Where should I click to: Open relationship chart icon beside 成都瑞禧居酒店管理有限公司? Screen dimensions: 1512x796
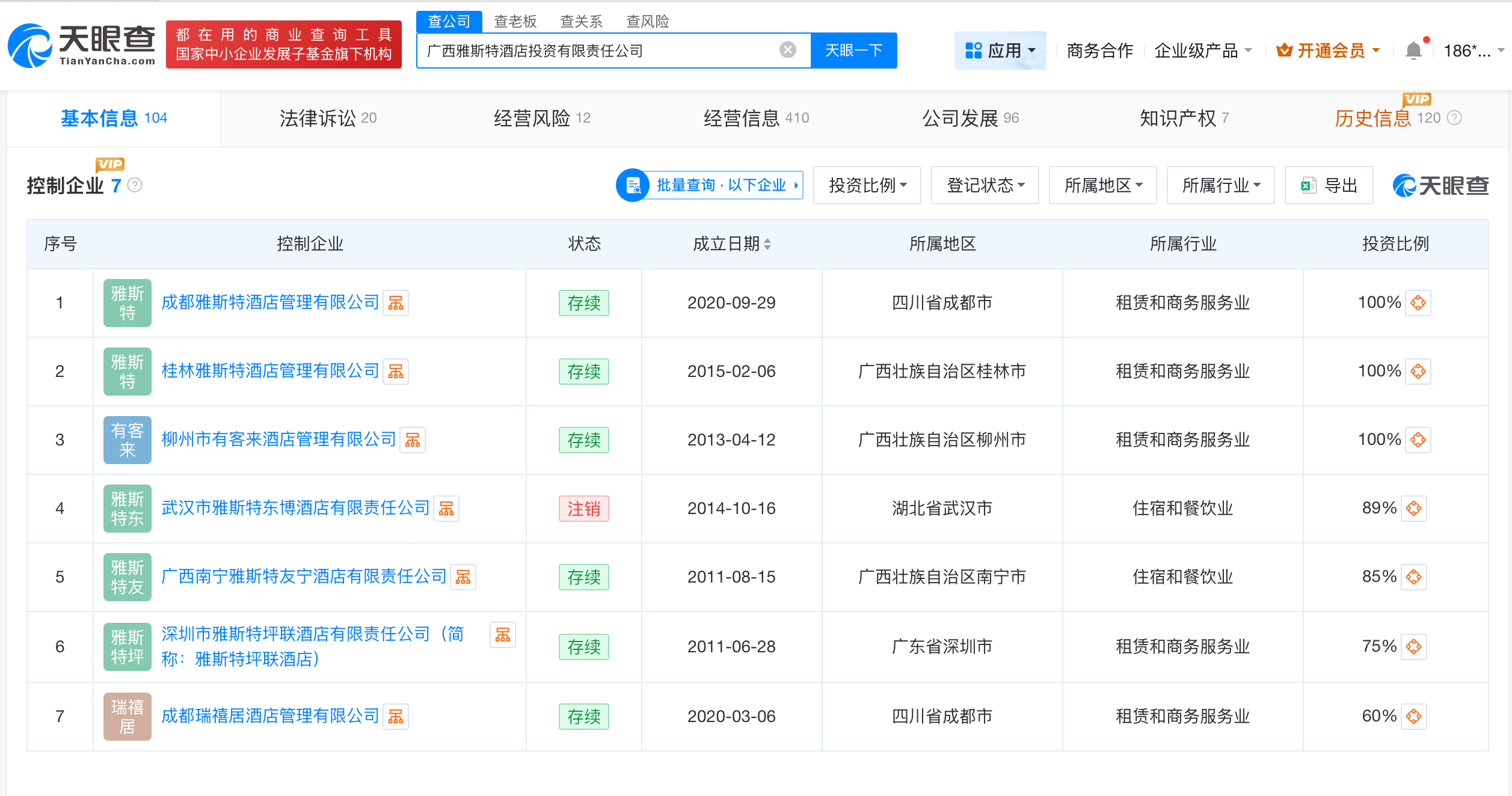(x=396, y=716)
